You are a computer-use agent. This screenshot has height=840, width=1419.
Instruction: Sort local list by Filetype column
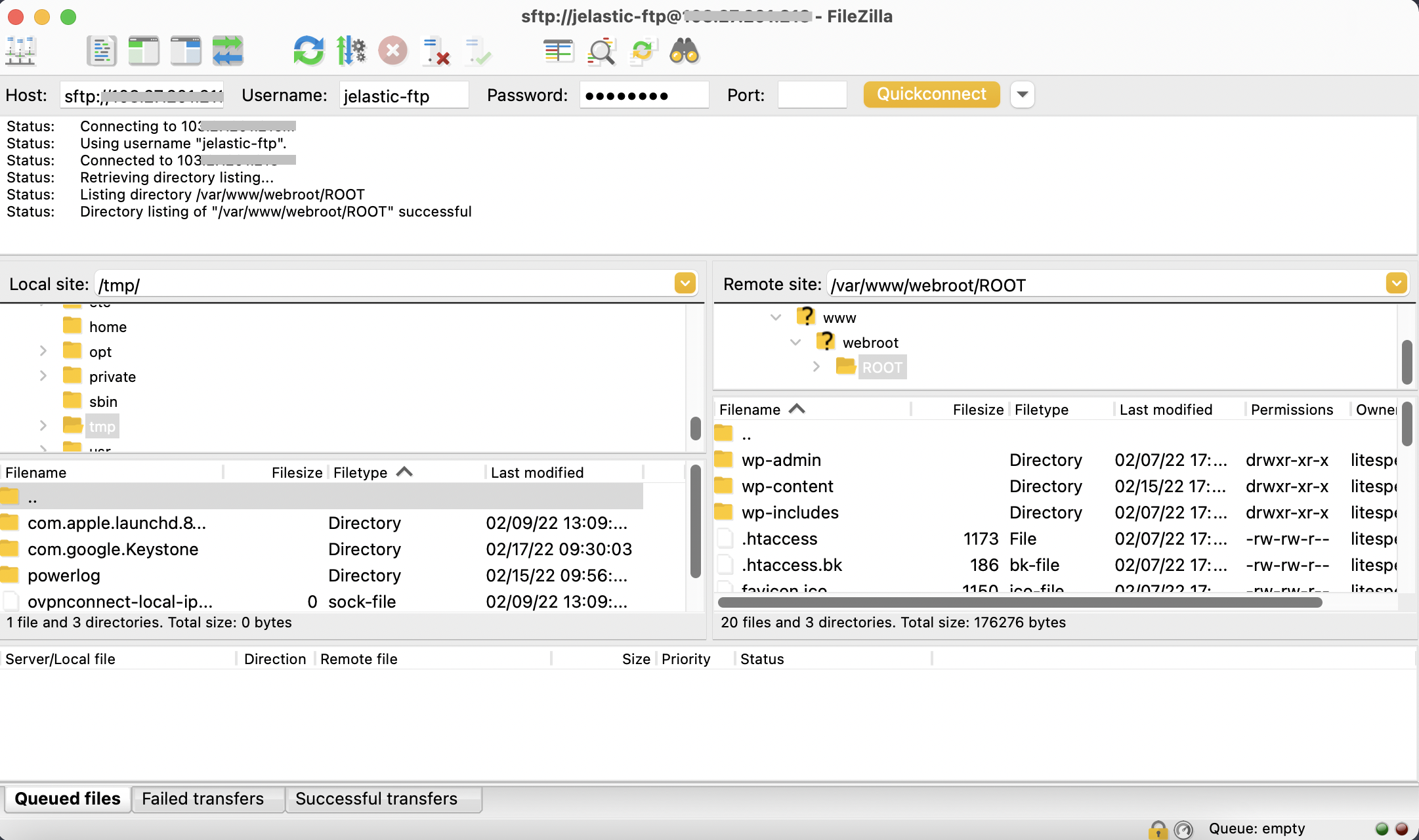pos(407,472)
